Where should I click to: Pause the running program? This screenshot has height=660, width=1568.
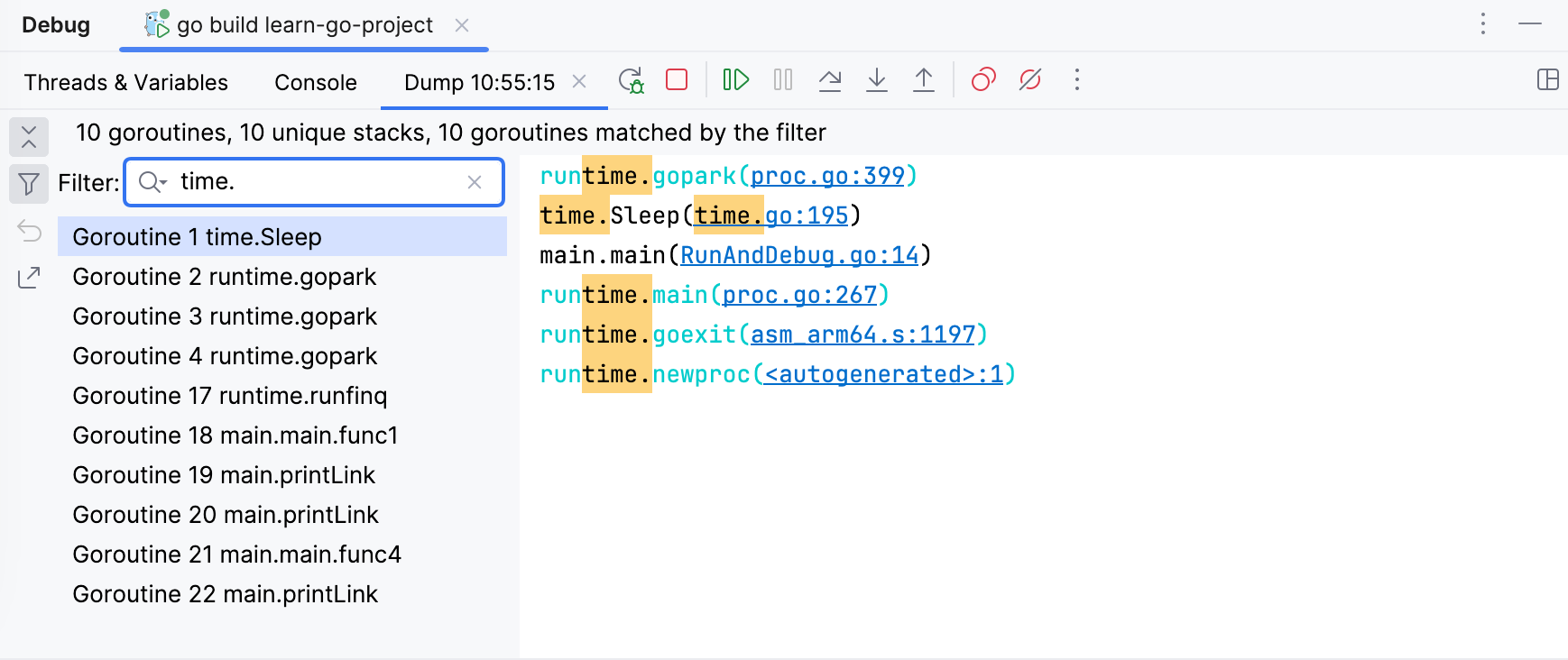point(783,80)
